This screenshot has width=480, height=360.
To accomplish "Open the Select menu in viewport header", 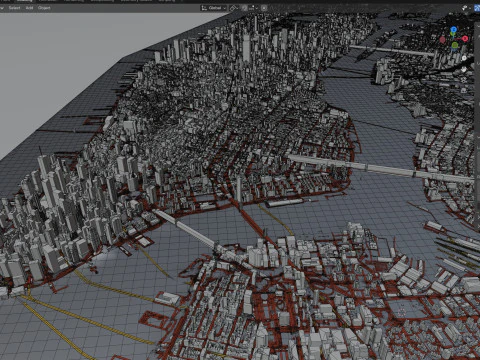I will click(x=14, y=8).
